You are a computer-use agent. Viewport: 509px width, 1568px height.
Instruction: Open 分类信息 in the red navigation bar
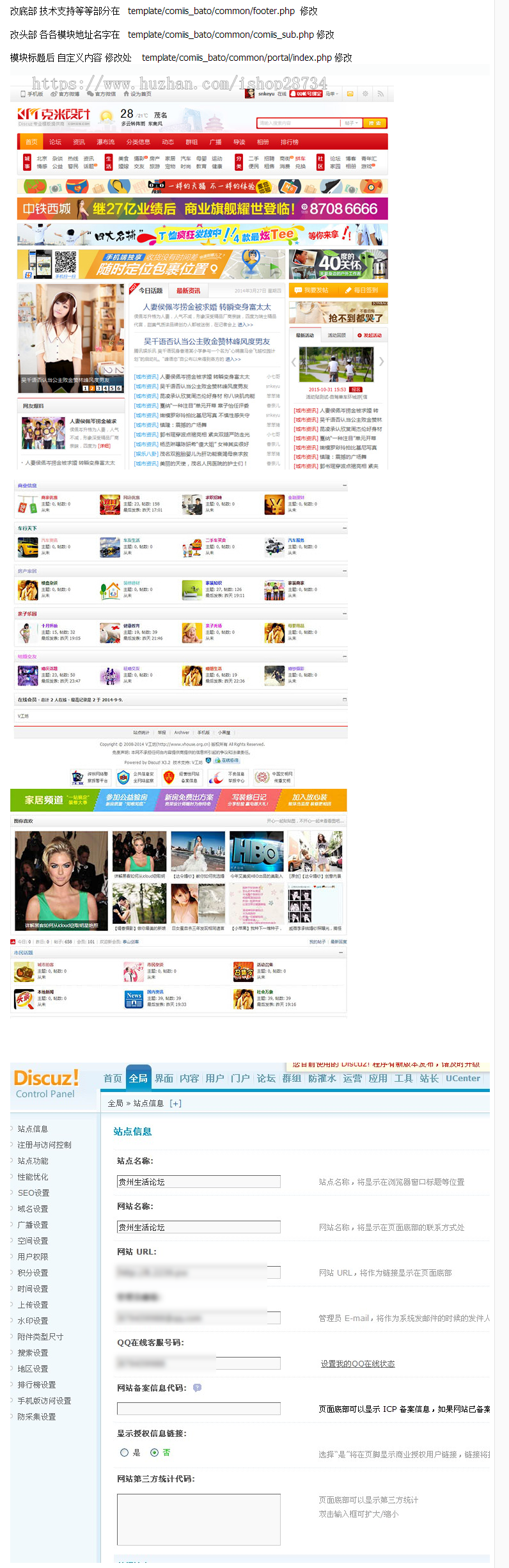point(138,142)
